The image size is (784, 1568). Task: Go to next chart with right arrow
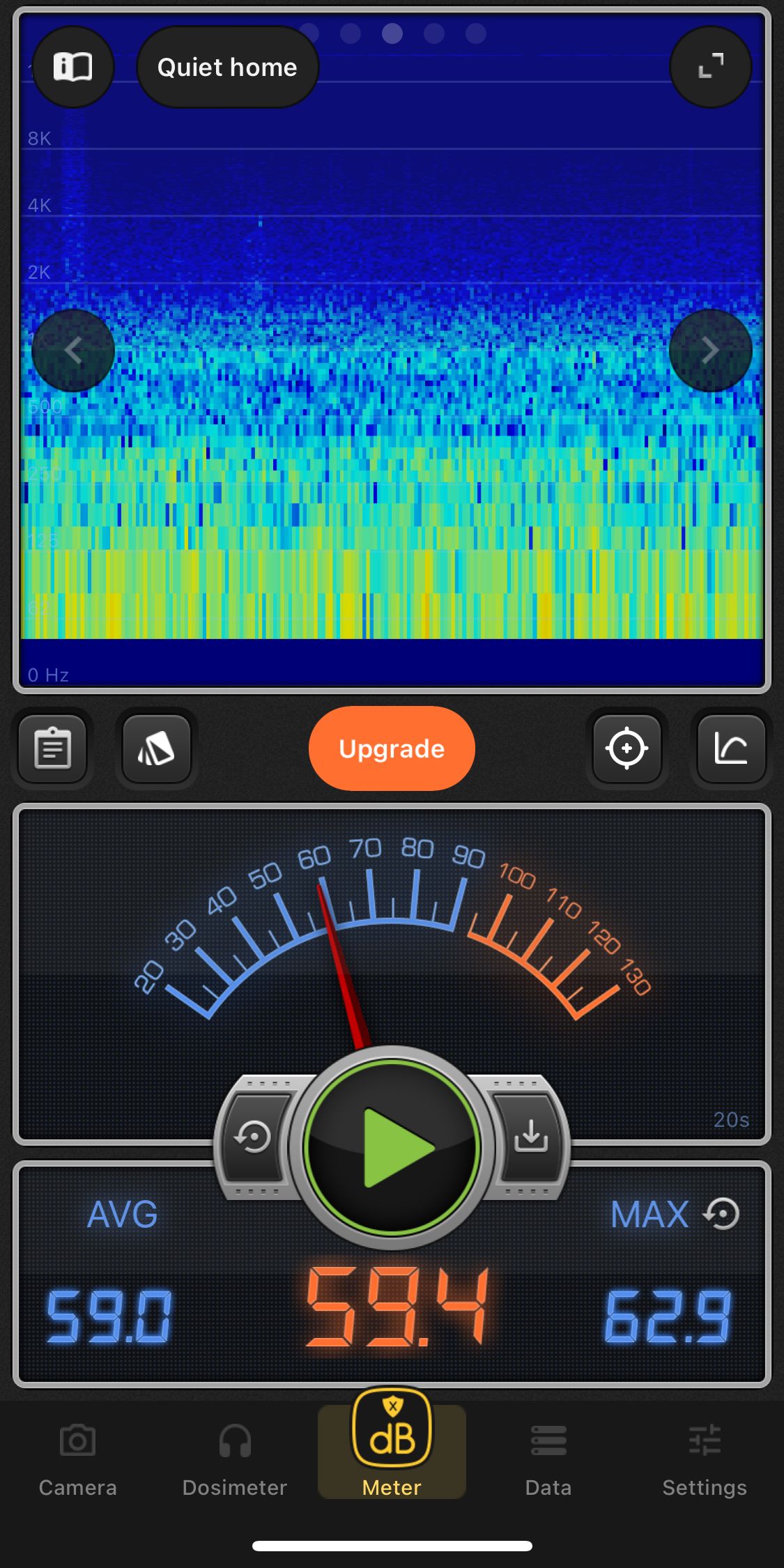click(x=710, y=351)
